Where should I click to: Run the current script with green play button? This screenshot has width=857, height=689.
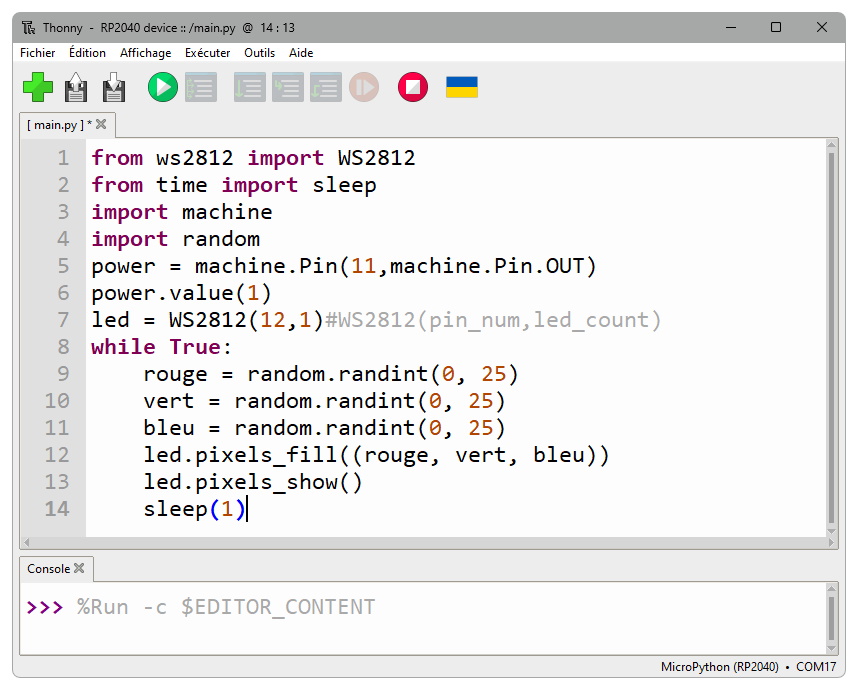point(162,88)
